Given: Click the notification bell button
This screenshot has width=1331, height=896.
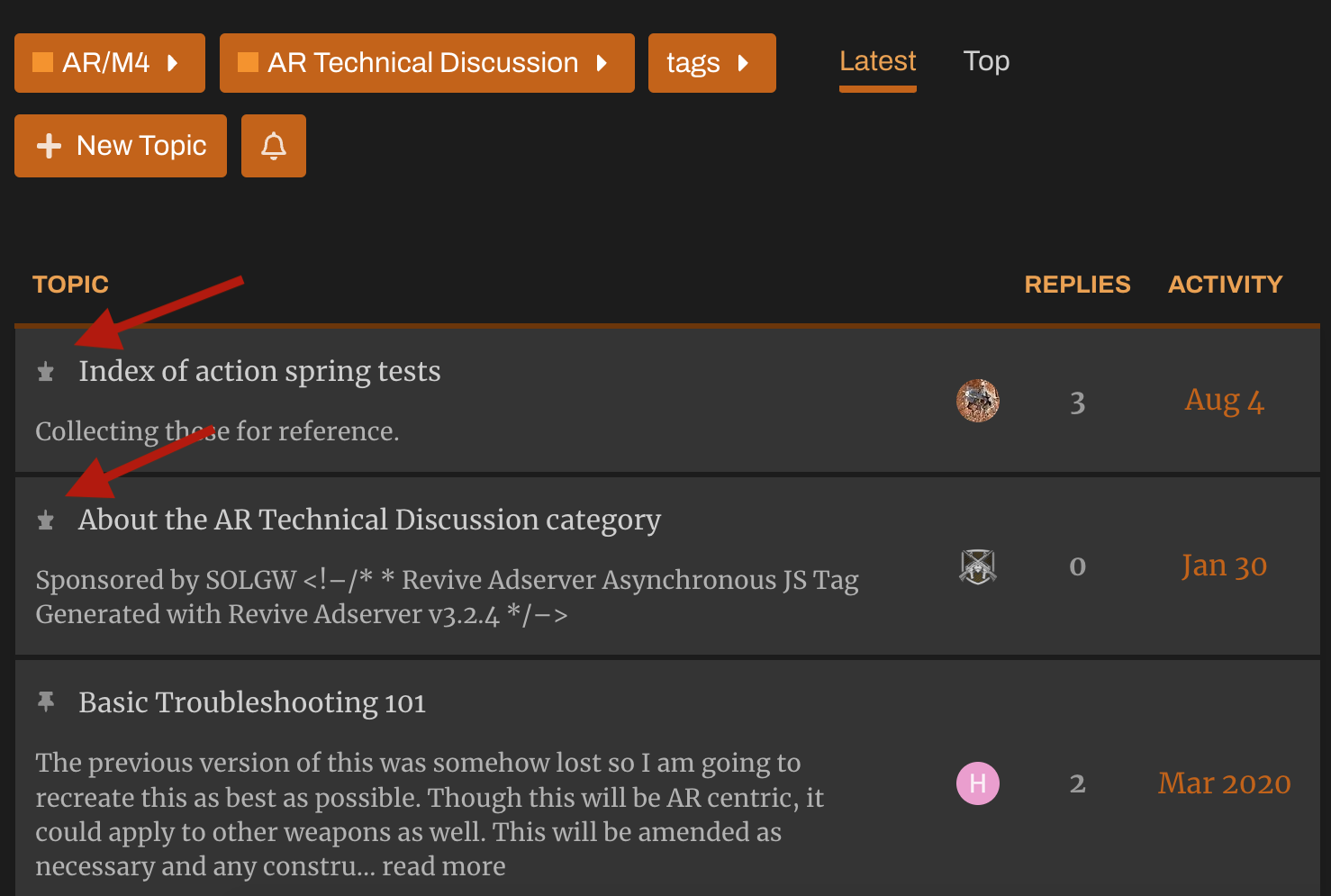Looking at the screenshot, I should tap(274, 146).
